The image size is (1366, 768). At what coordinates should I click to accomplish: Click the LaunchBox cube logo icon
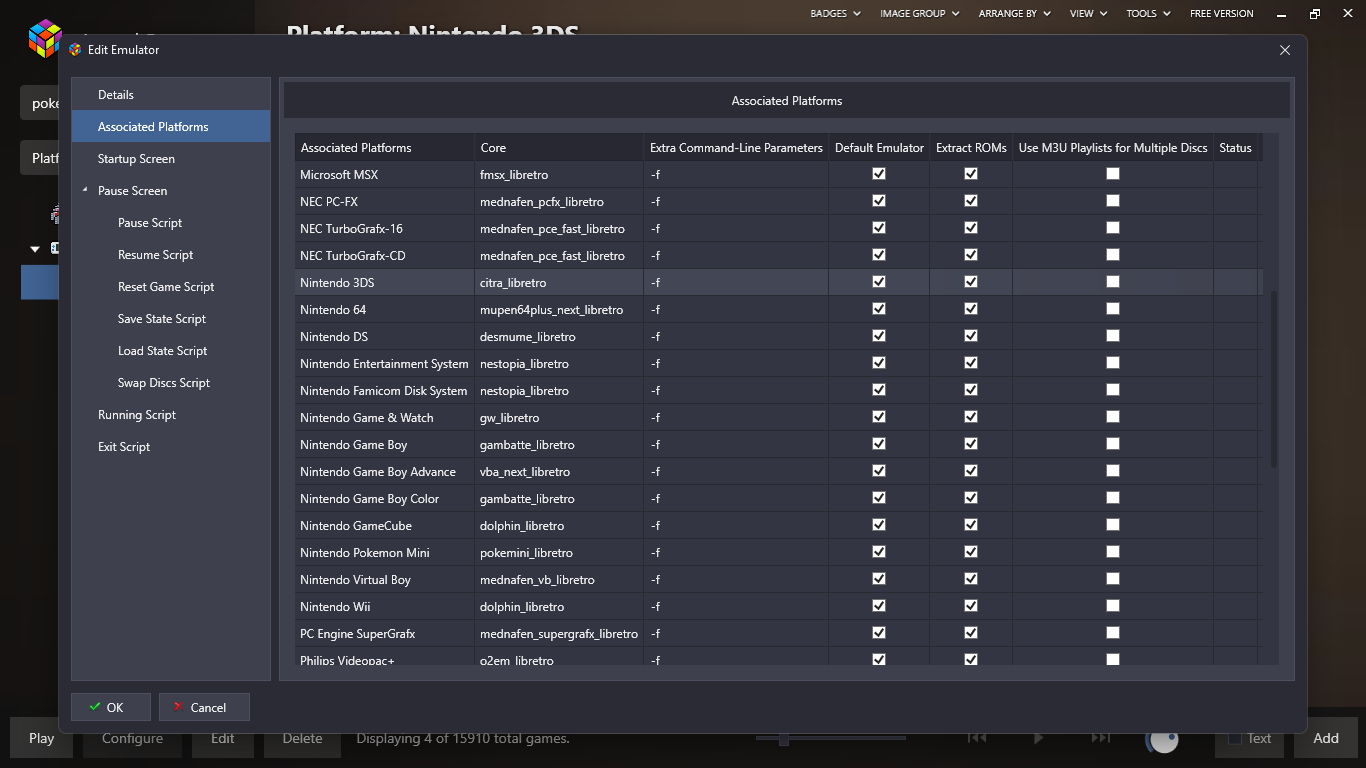(44, 38)
